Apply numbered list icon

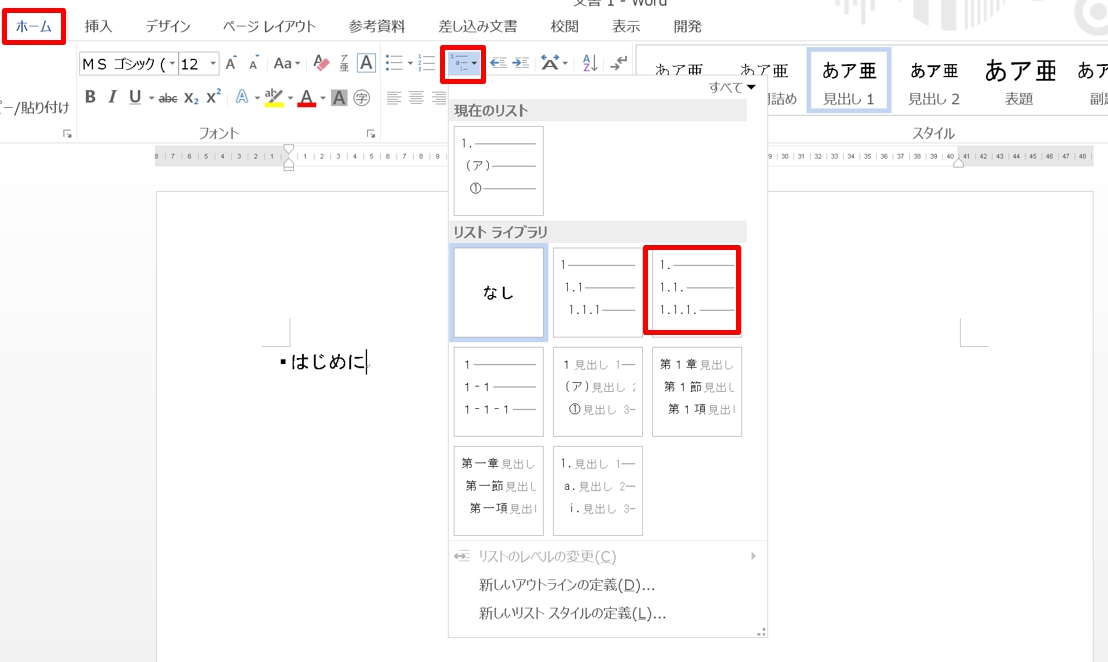pos(426,64)
